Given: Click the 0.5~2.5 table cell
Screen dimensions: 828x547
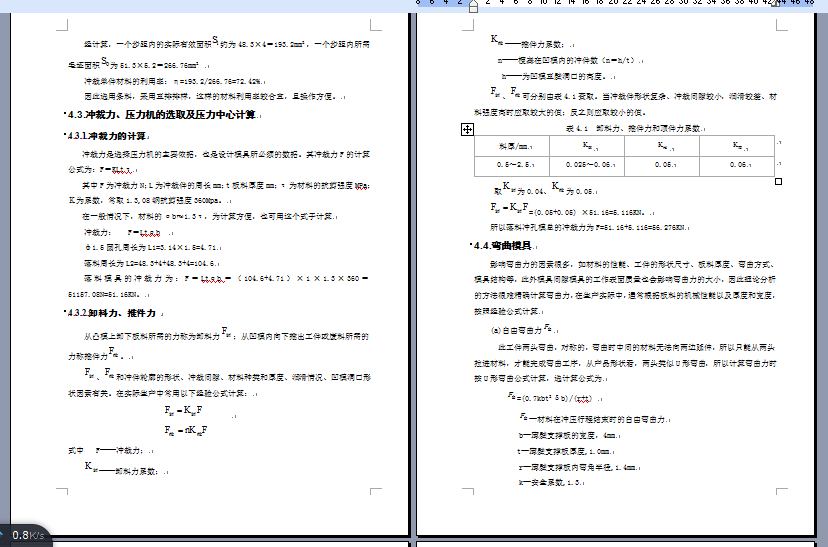Looking at the screenshot, I should (512, 165).
